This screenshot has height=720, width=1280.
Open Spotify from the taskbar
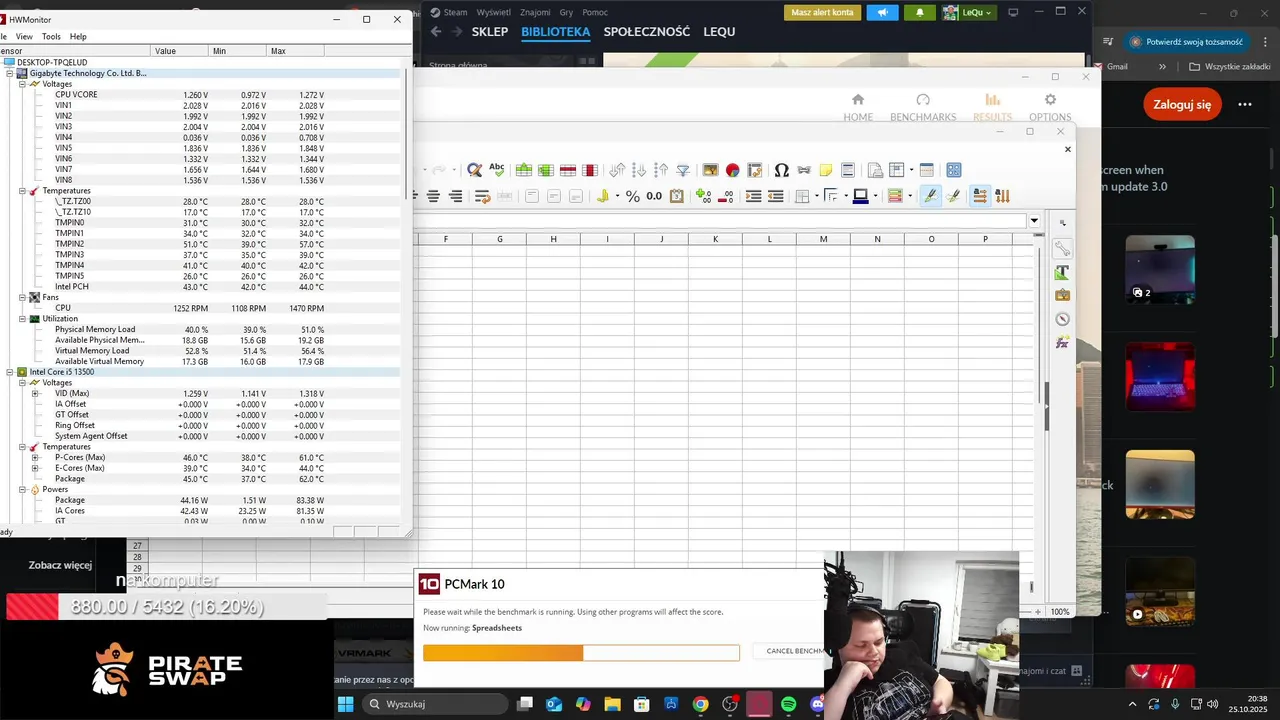pos(788,705)
